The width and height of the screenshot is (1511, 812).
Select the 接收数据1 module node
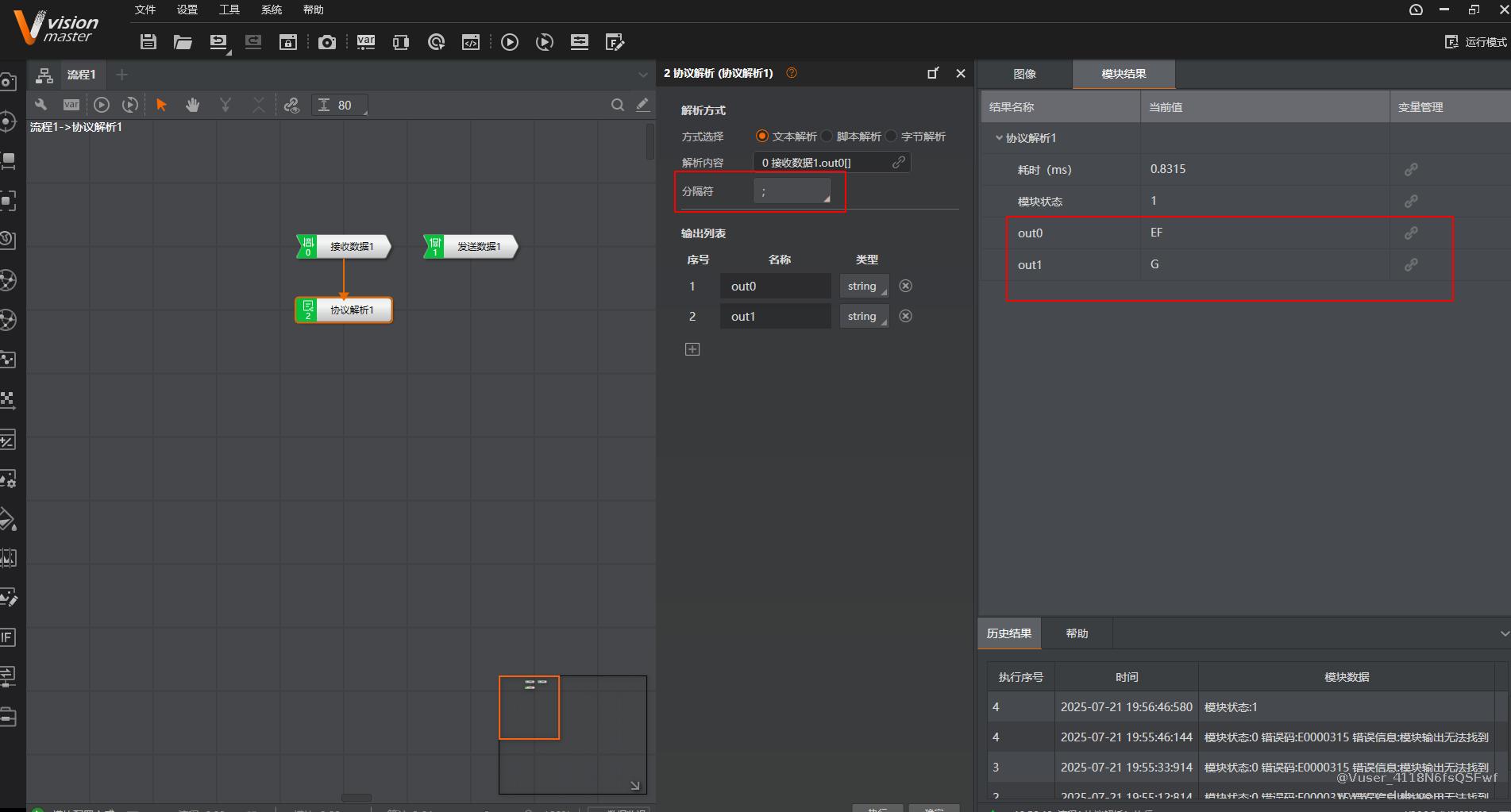344,247
